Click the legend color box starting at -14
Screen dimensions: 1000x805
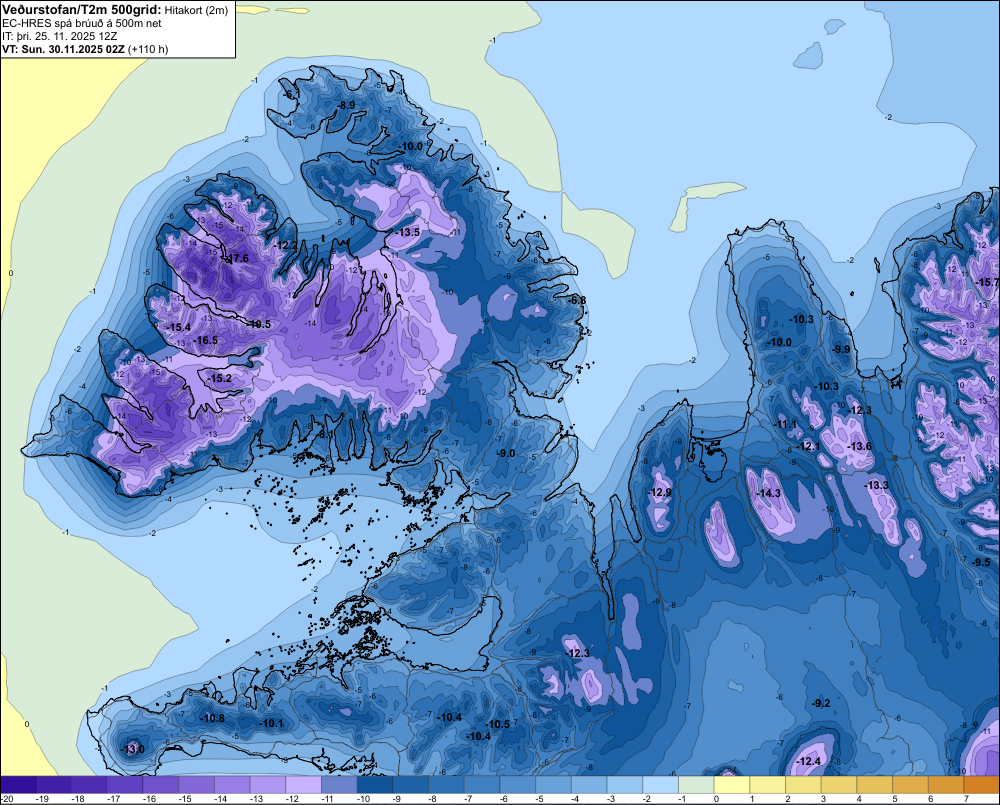coord(232,785)
